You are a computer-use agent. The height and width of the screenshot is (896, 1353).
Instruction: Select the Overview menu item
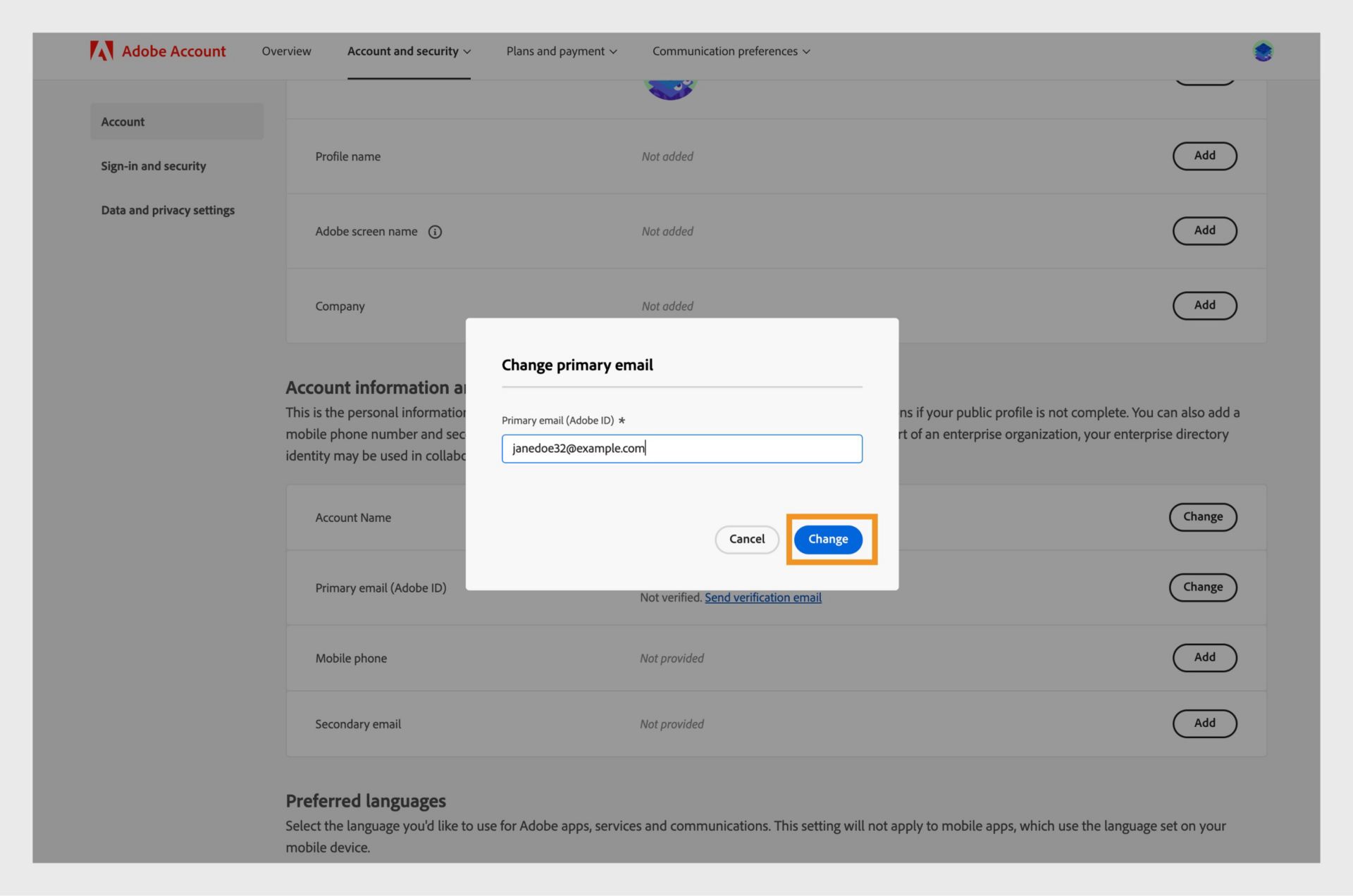286,51
